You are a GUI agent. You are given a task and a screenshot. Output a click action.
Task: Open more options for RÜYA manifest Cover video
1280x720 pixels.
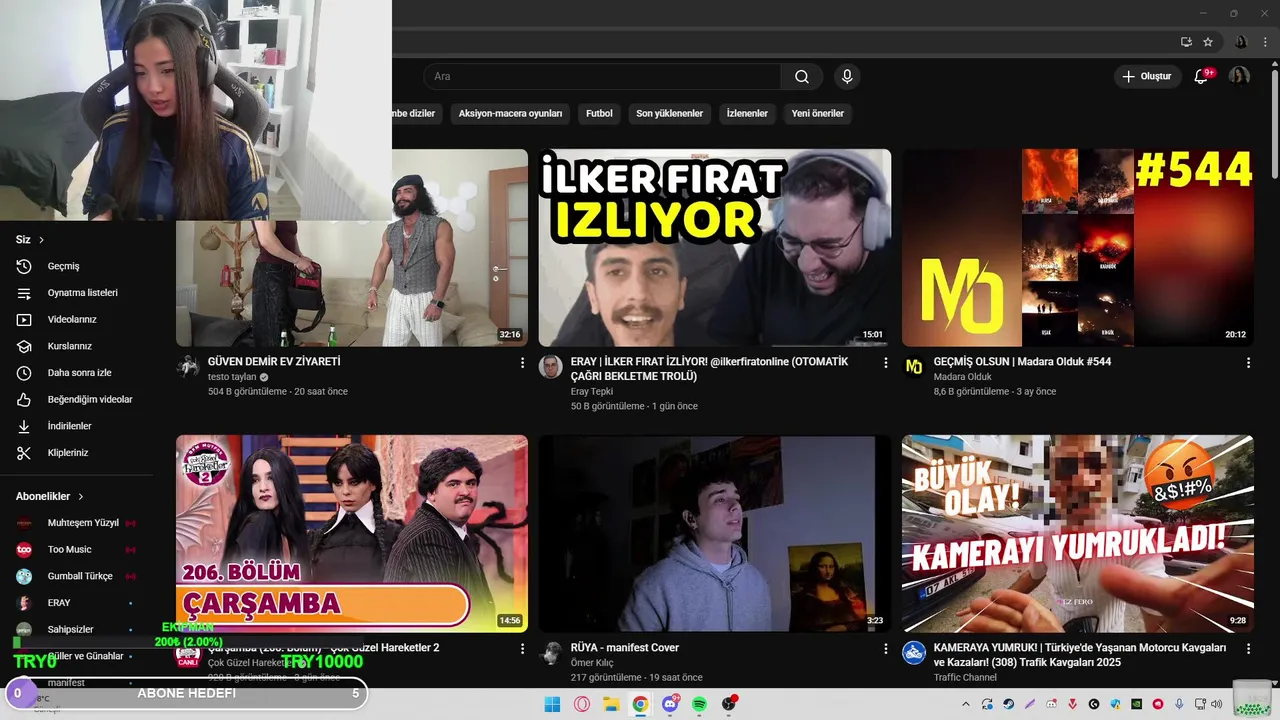(x=885, y=649)
